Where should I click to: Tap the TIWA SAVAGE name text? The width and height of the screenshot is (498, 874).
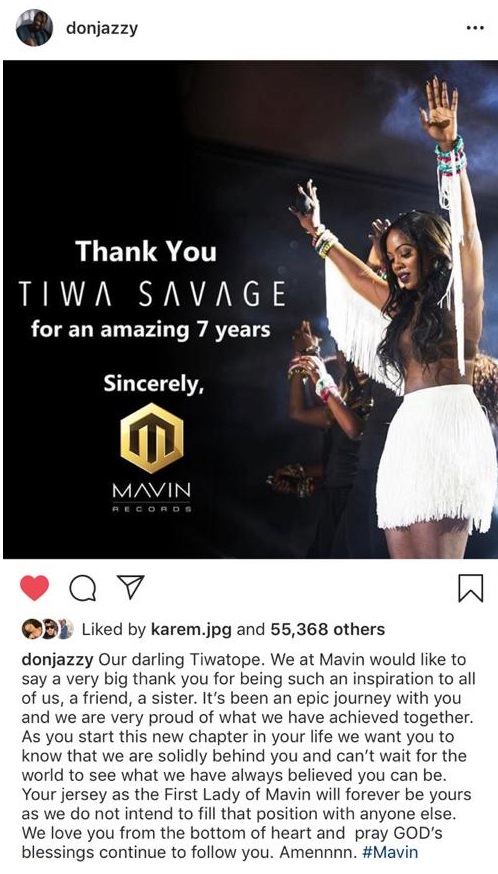click(152, 293)
